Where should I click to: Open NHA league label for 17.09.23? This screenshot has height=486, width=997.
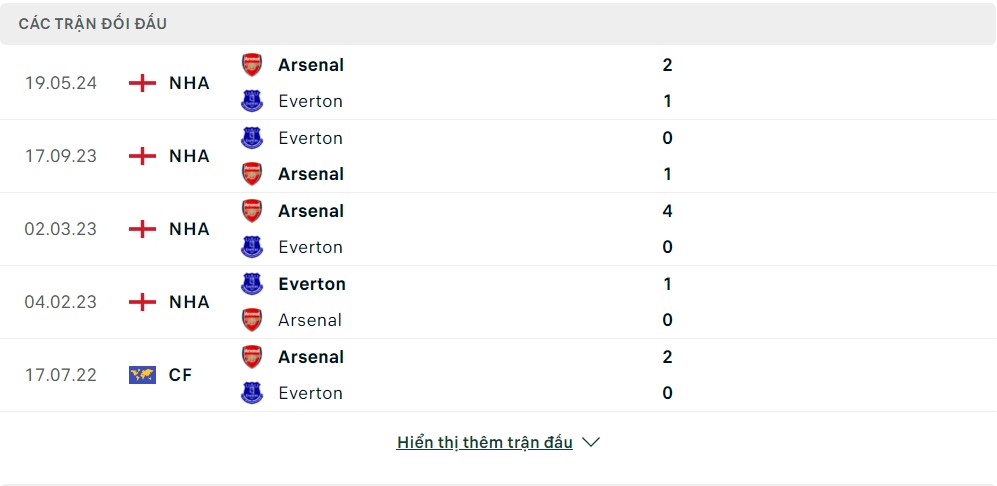(x=189, y=156)
